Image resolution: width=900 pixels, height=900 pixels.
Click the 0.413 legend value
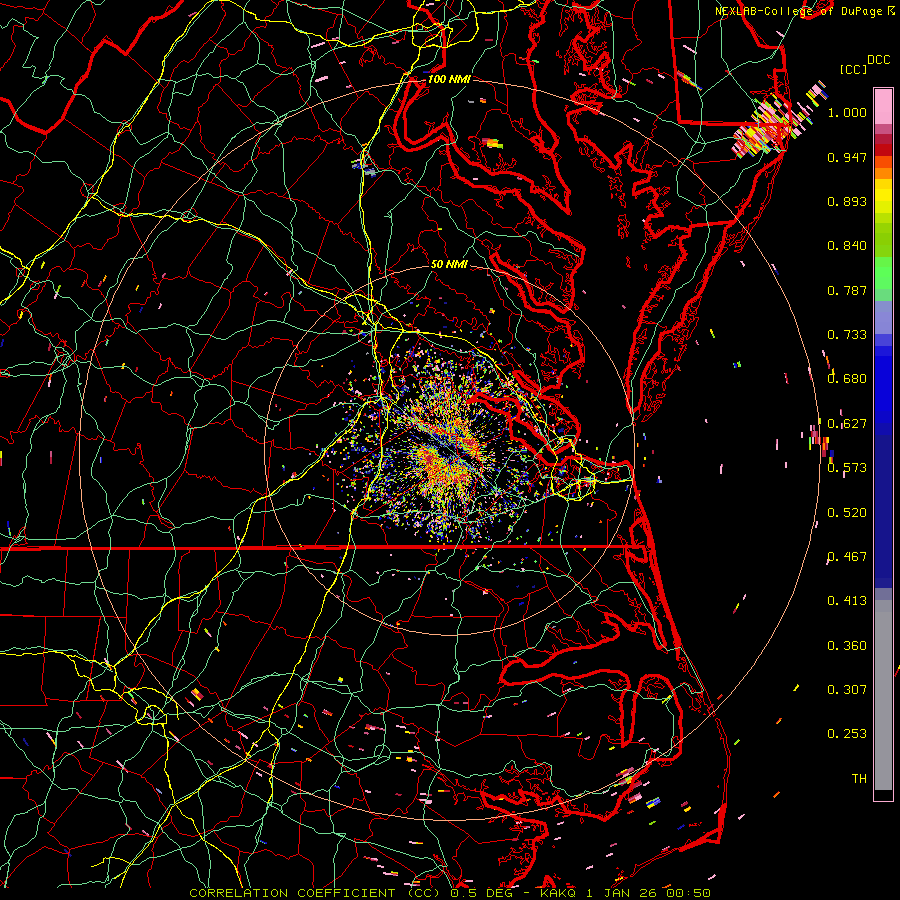(x=847, y=601)
